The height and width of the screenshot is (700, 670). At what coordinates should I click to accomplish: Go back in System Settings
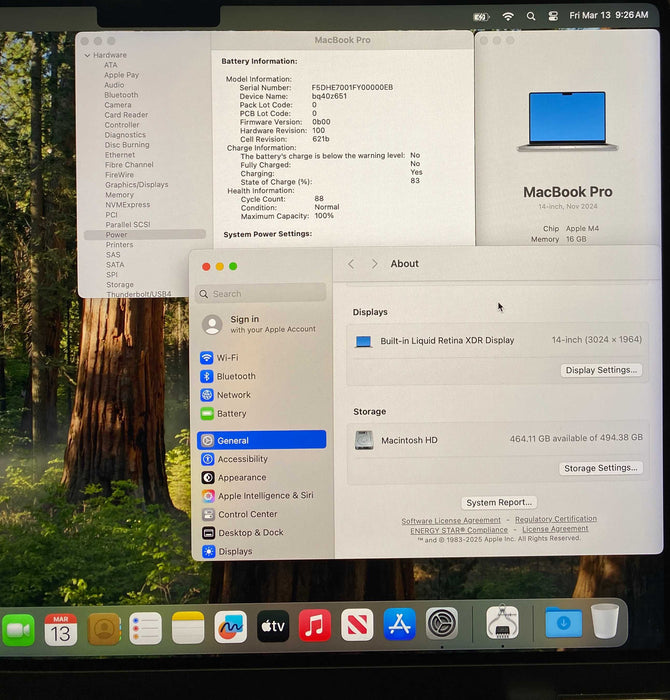coord(351,264)
